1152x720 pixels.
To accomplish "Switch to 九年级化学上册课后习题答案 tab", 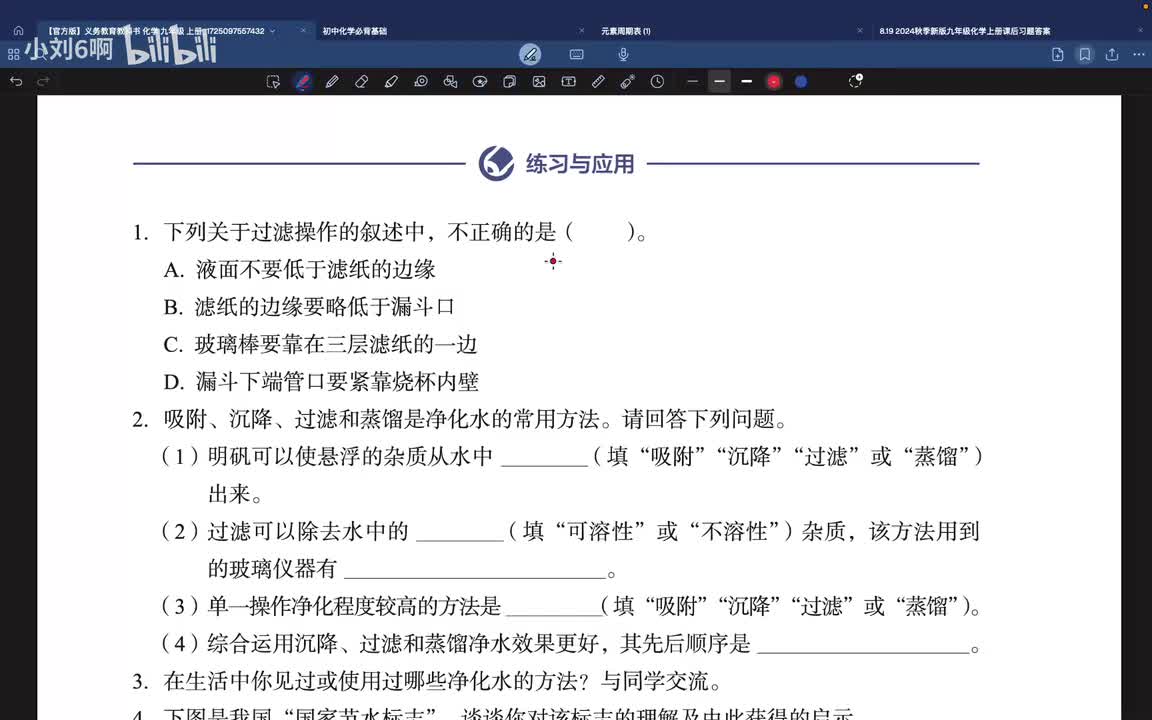I will point(965,31).
